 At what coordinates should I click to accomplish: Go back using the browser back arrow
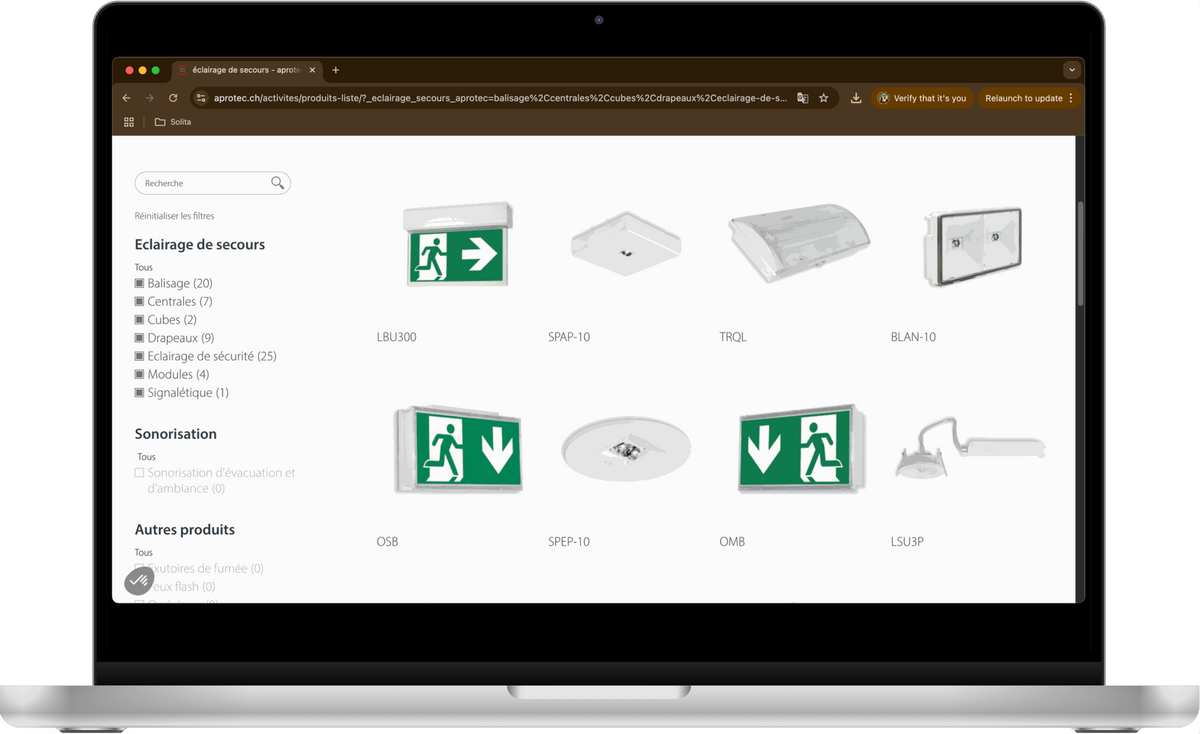[127, 98]
